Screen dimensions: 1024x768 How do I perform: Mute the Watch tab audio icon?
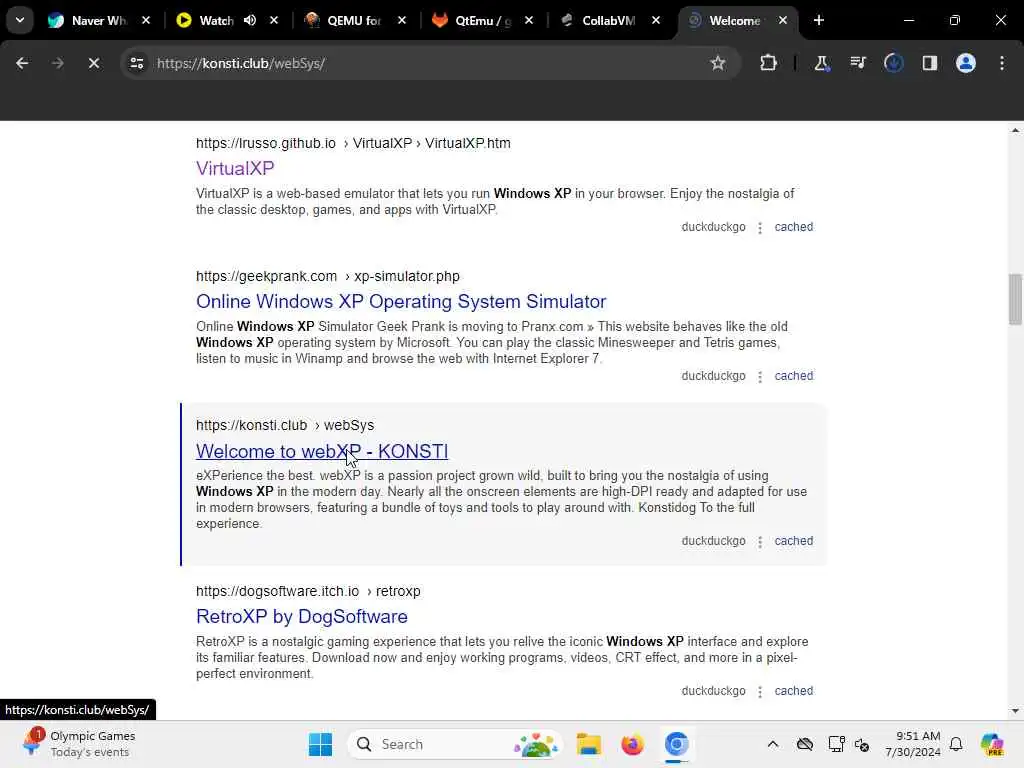(250, 20)
